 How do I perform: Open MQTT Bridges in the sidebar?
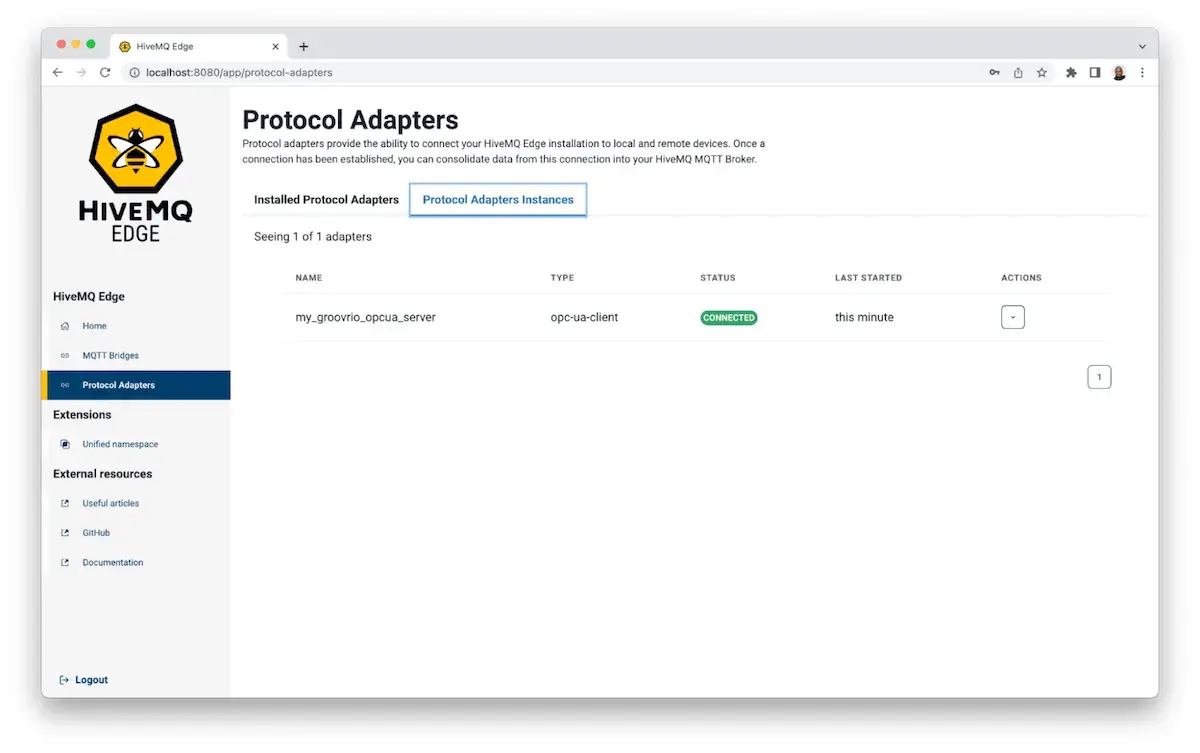(110, 355)
